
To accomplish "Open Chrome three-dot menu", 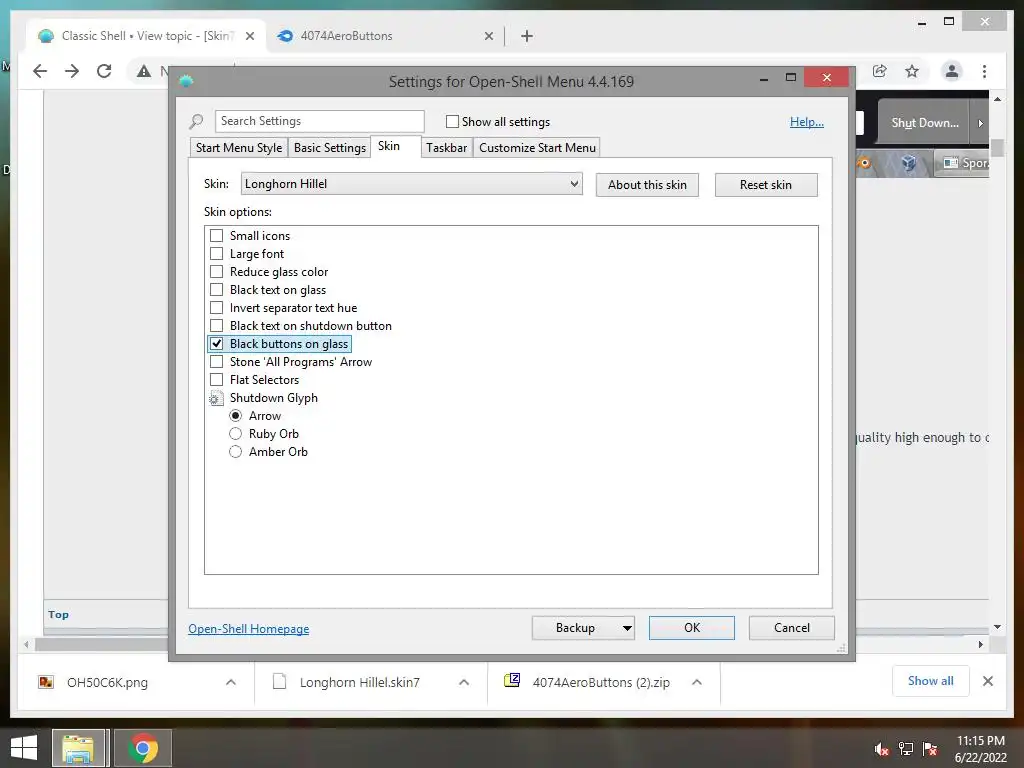I will click(984, 71).
